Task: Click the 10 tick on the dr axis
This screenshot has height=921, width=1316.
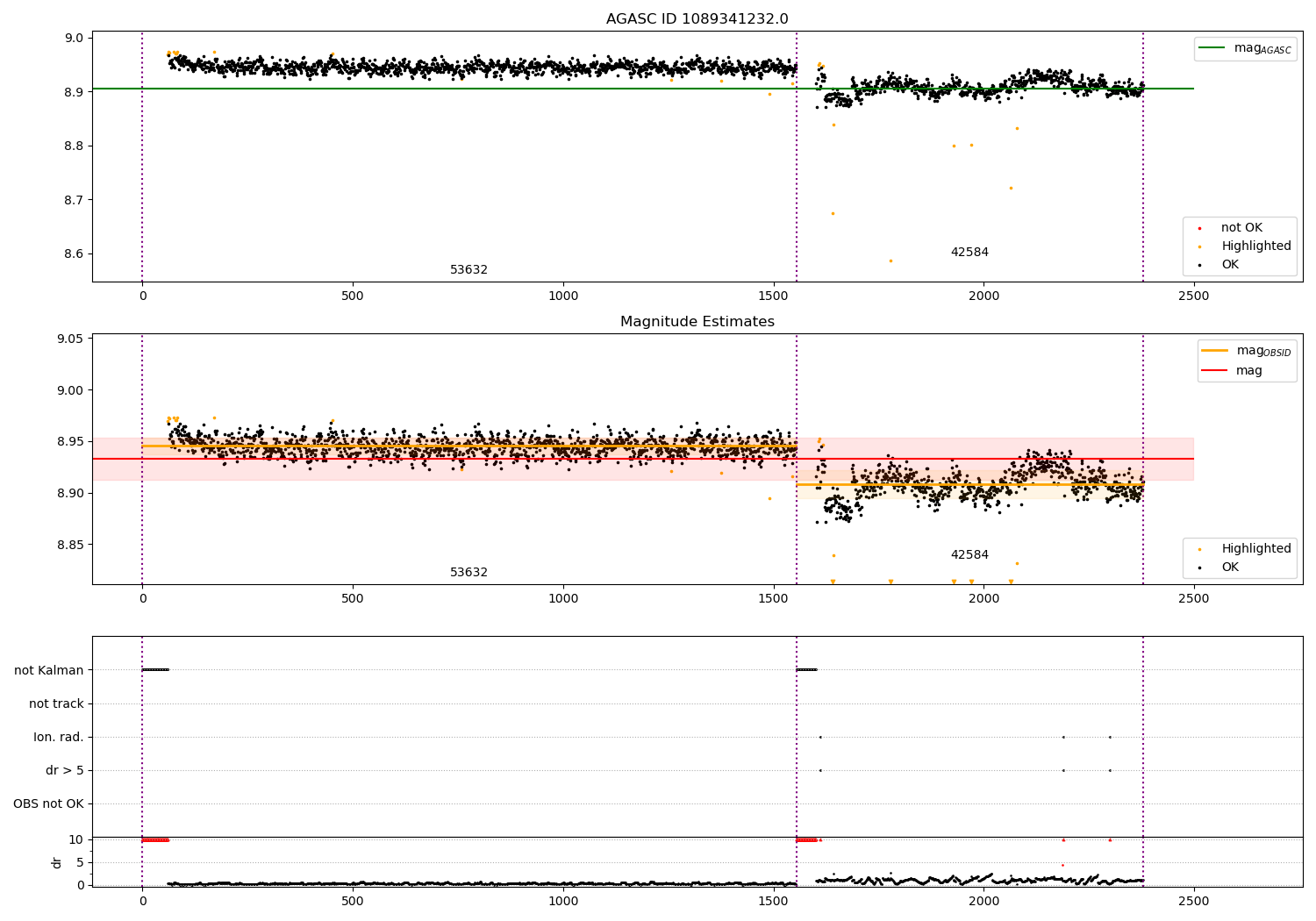Action: coord(76,840)
